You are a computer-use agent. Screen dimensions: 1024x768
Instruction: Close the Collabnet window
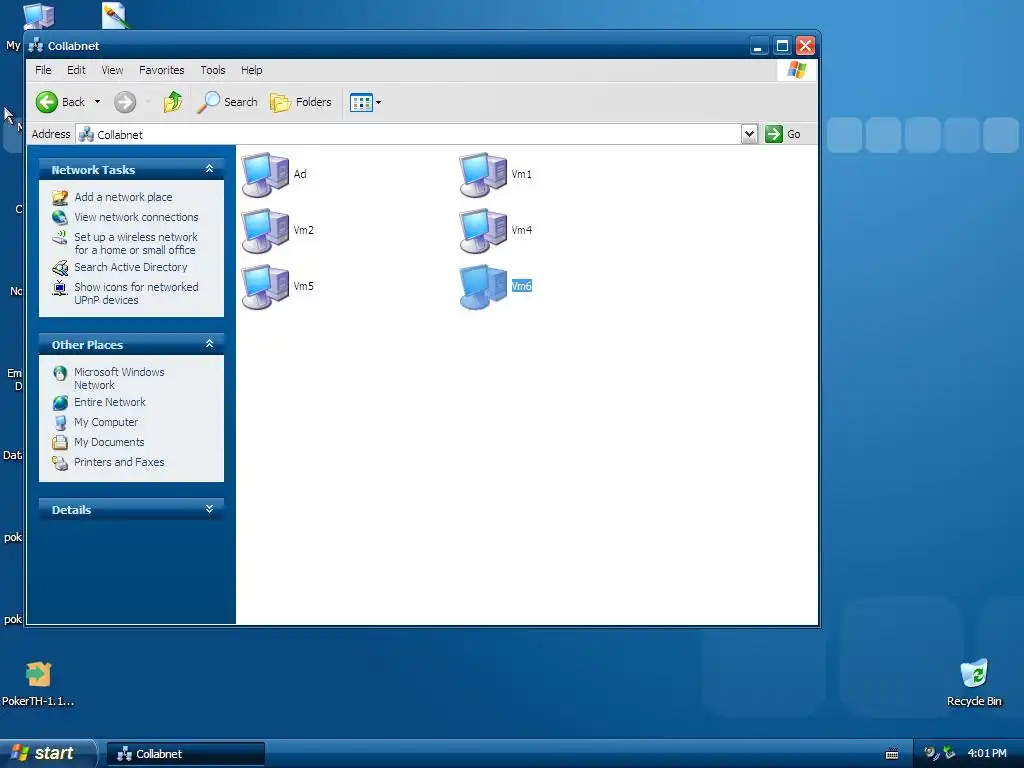tap(805, 46)
